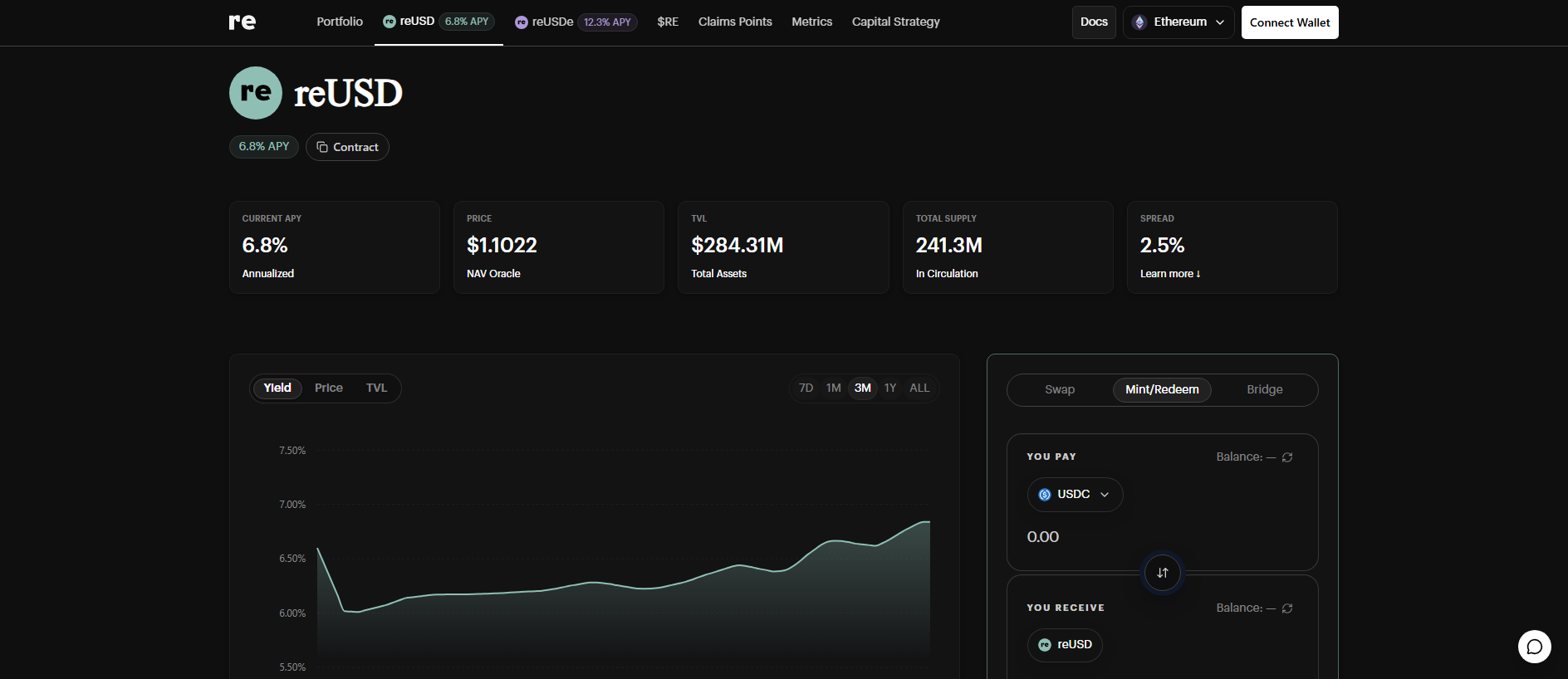Select the Bridge tab

tap(1265, 390)
